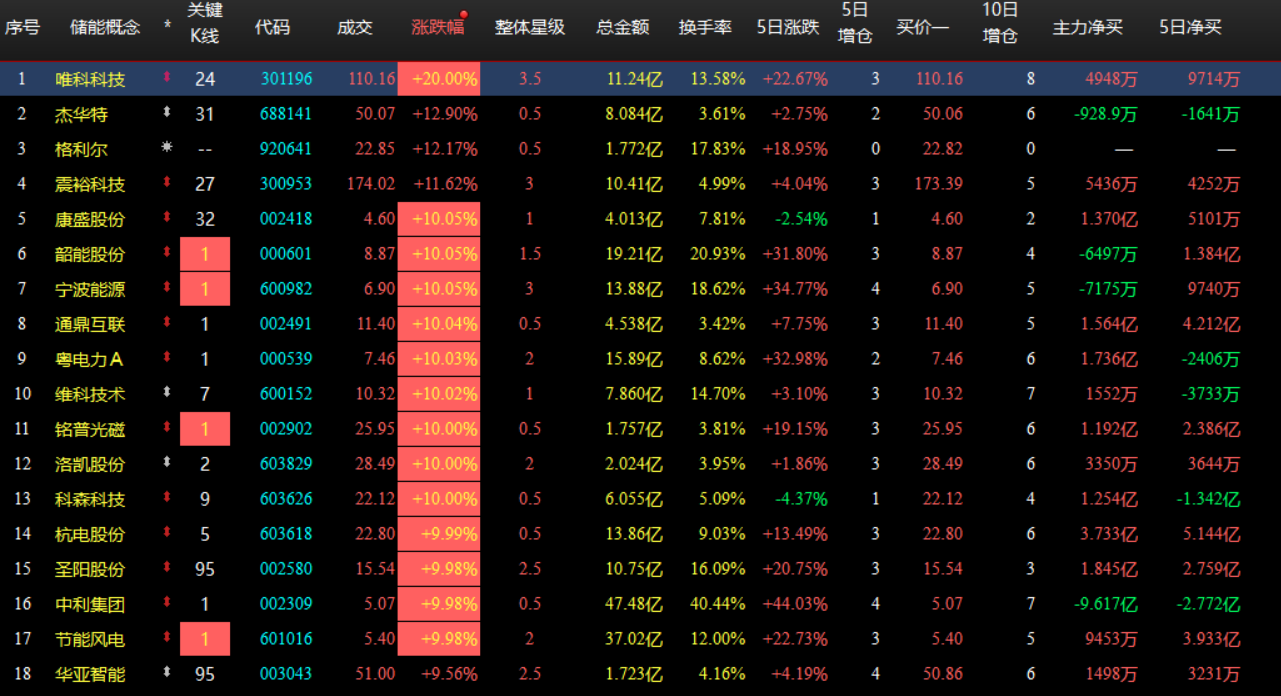The height and width of the screenshot is (696, 1281).
Task: Click the arrow marker beside 华亚智能
Action: (166, 673)
